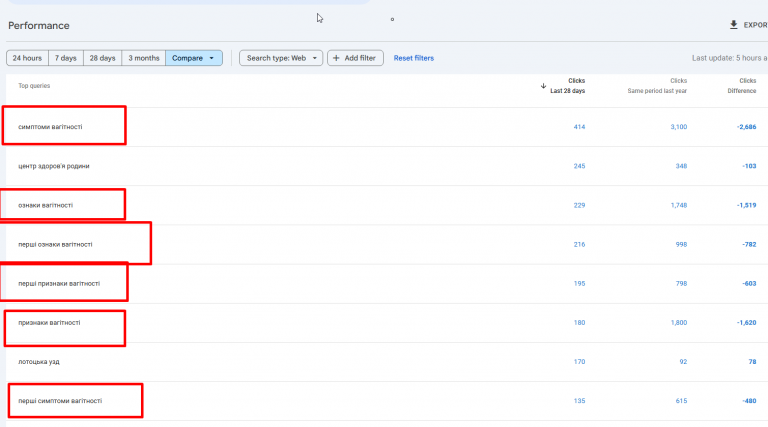This screenshot has height=427, width=768.
Task: Select the Compare tab
Action: tap(194, 58)
